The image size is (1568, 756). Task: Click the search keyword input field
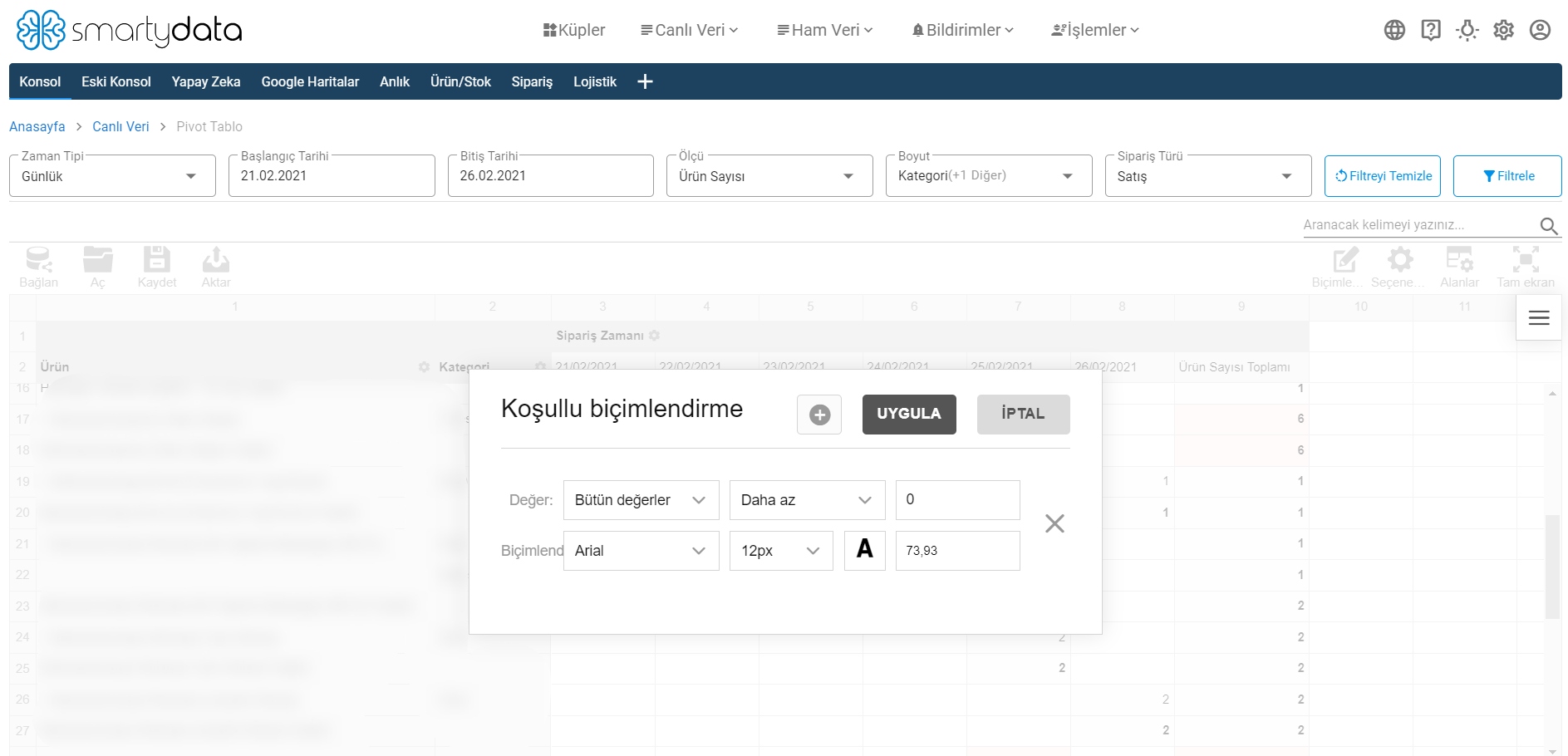click(1419, 225)
